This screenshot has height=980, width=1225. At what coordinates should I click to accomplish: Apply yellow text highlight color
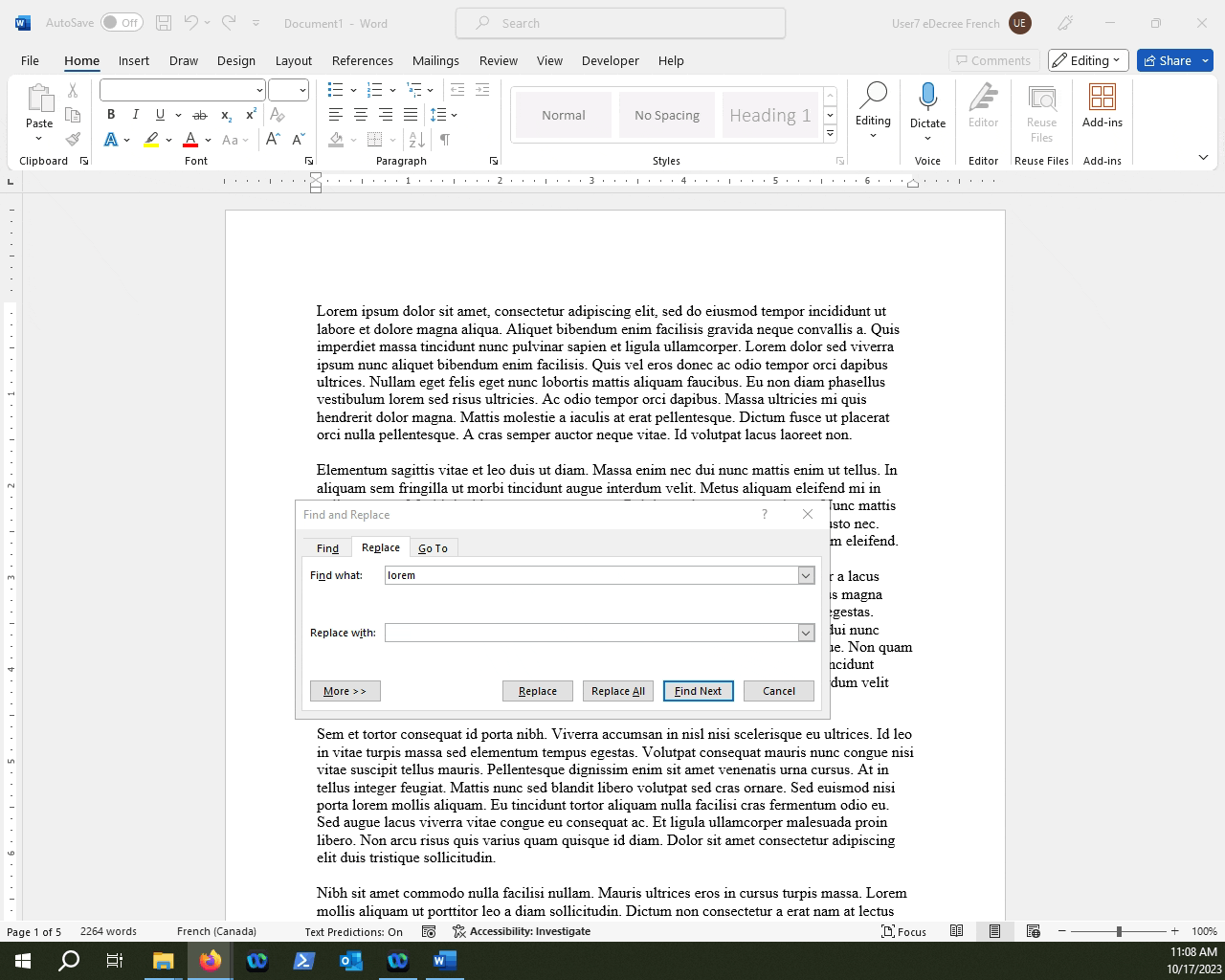click(151, 140)
